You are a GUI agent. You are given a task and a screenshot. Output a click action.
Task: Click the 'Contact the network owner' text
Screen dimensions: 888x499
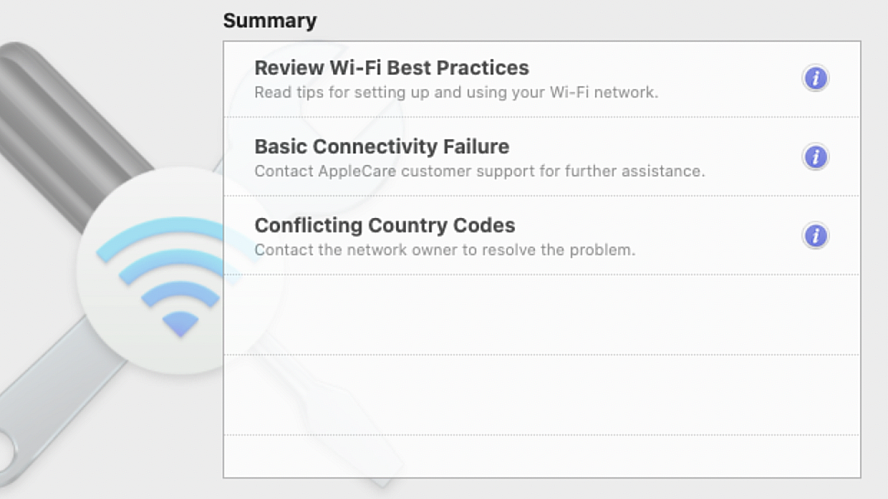coord(445,250)
